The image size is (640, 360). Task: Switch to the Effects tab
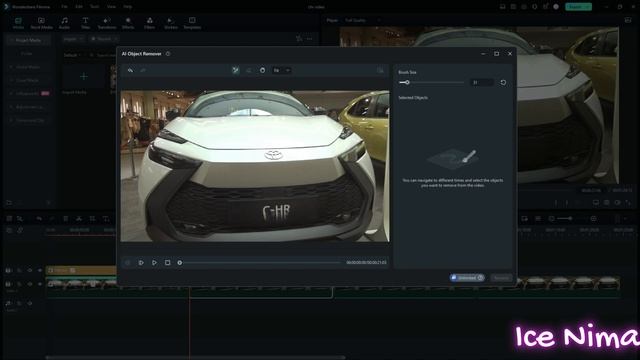click(128, 23)
